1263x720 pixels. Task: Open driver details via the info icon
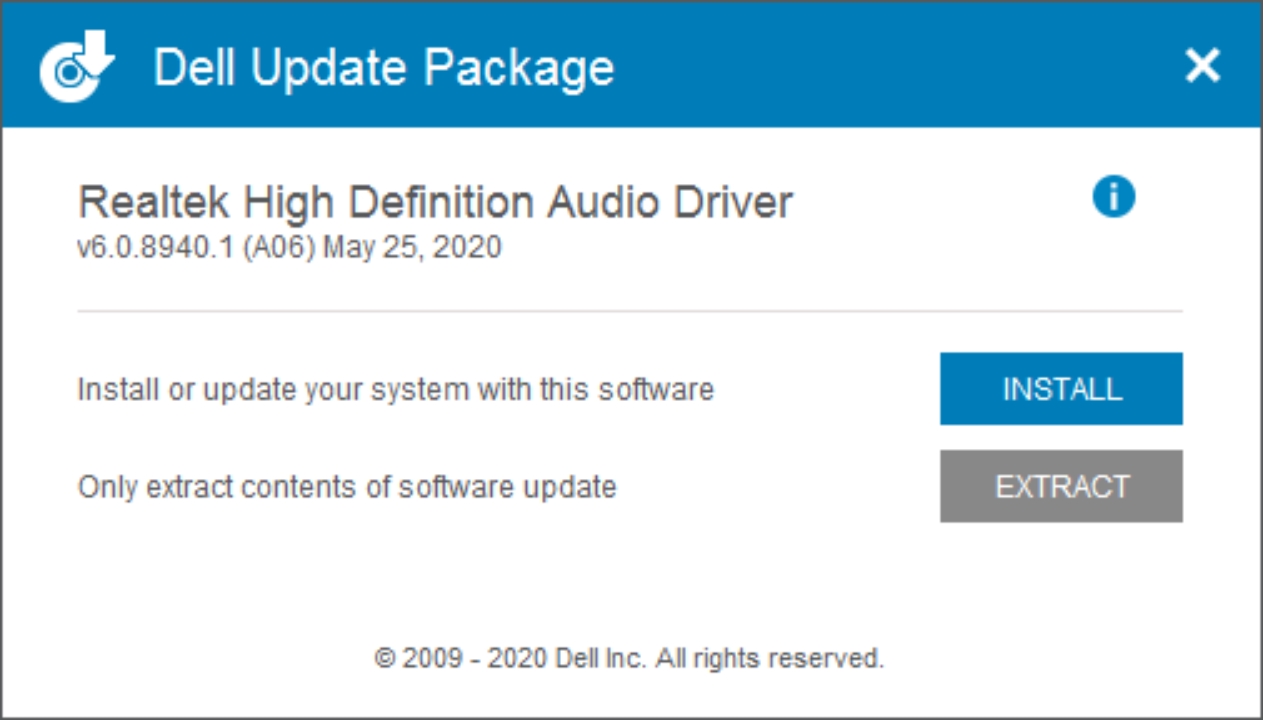[x=1113, y=196]
